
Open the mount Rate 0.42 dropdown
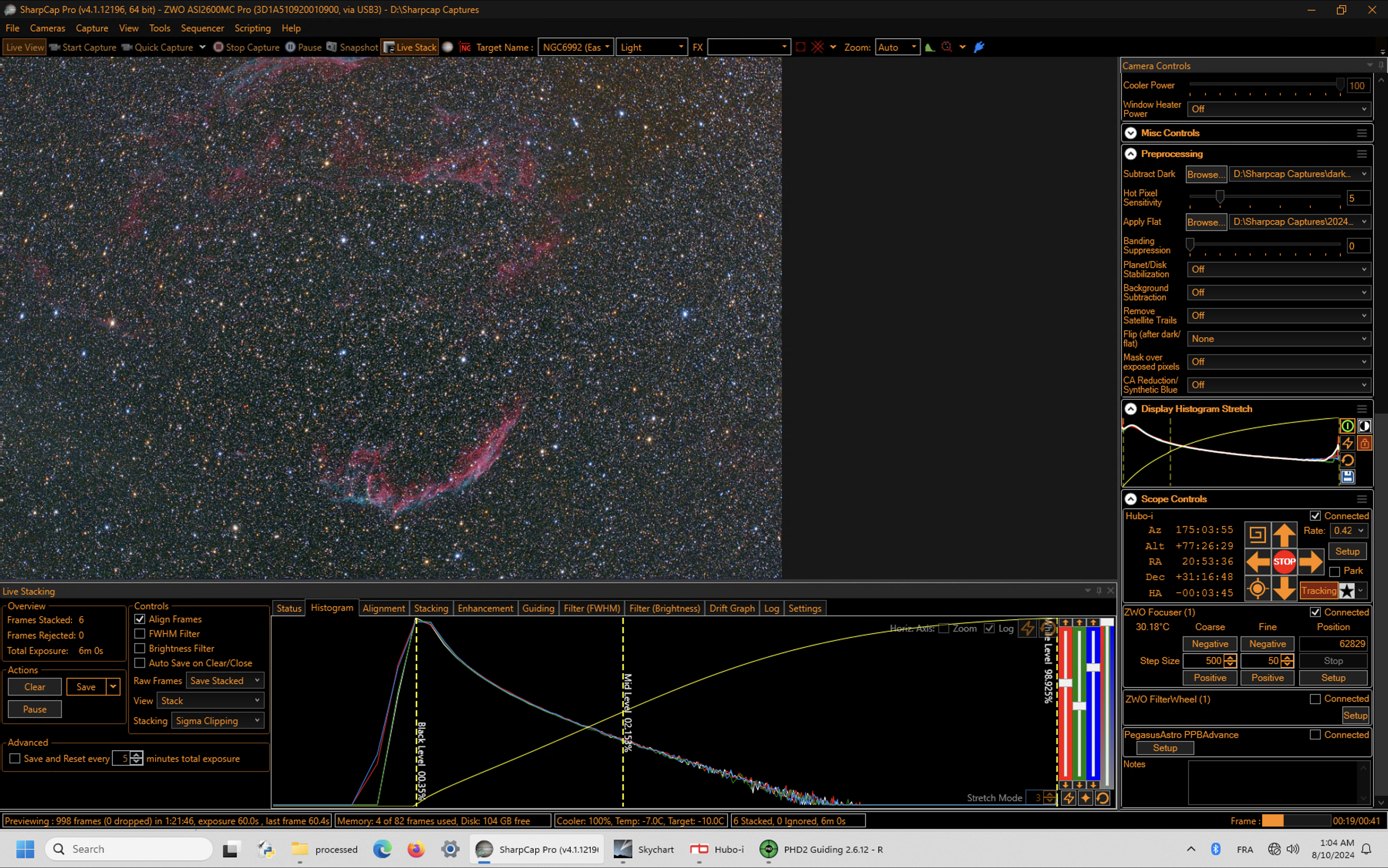[1348, 531]
